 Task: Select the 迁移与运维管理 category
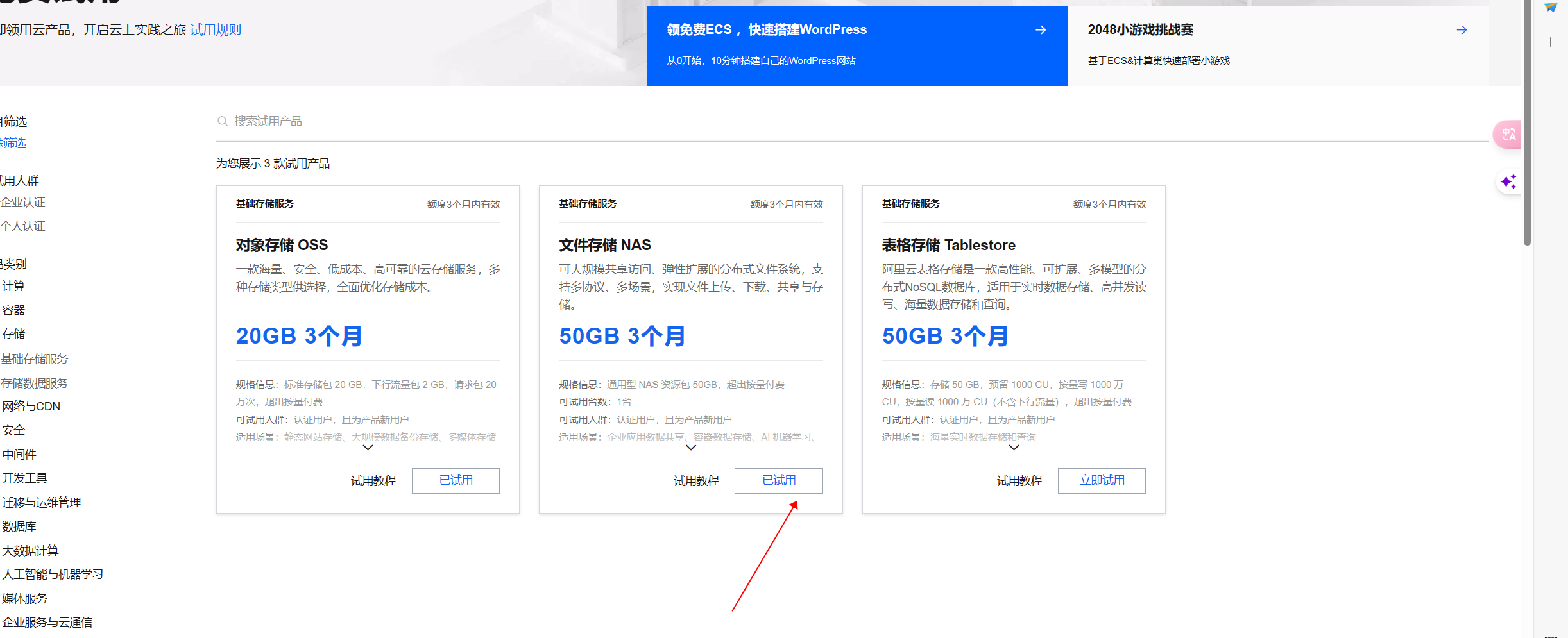[41, 503]
